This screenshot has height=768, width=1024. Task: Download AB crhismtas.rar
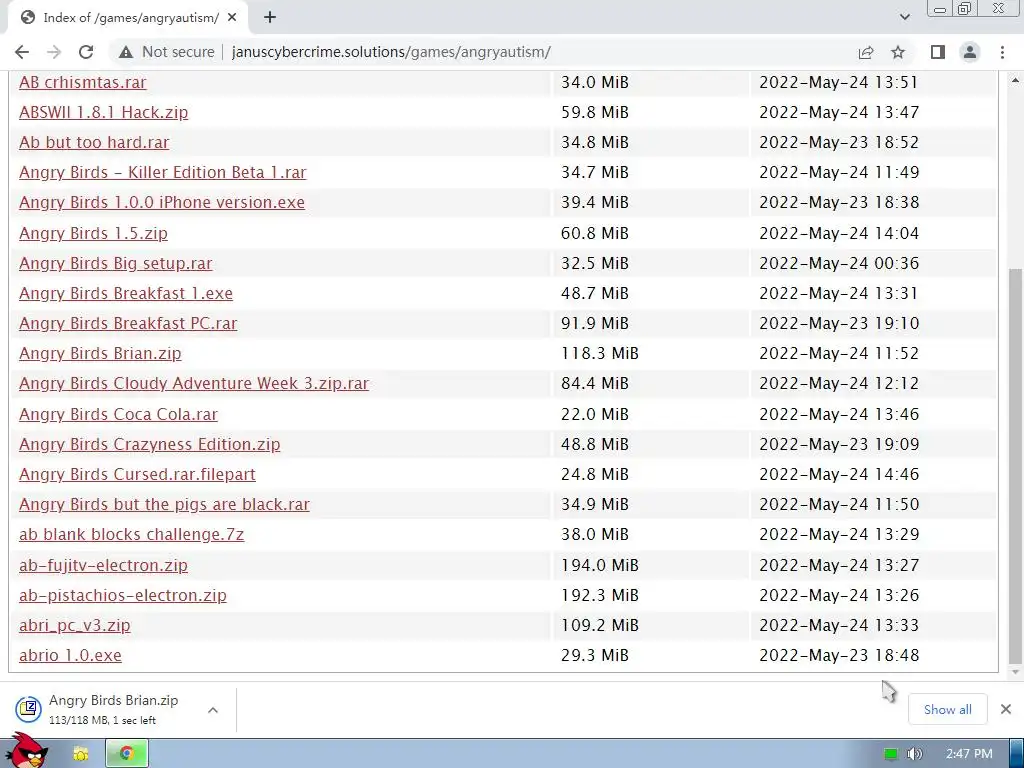tap(83, 82)
